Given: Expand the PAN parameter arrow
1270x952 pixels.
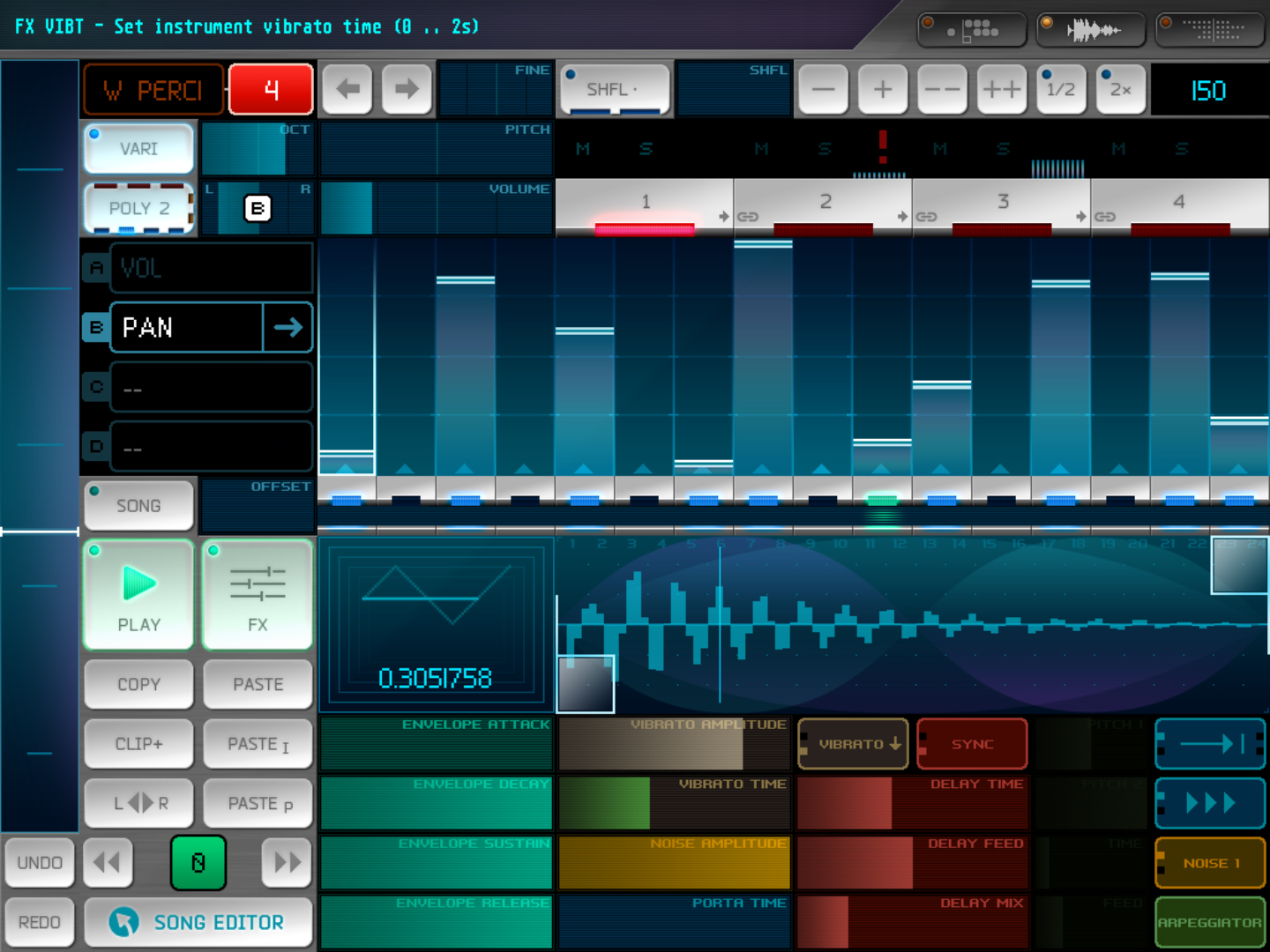Looking at the screenshot, I should coord(288,328).
